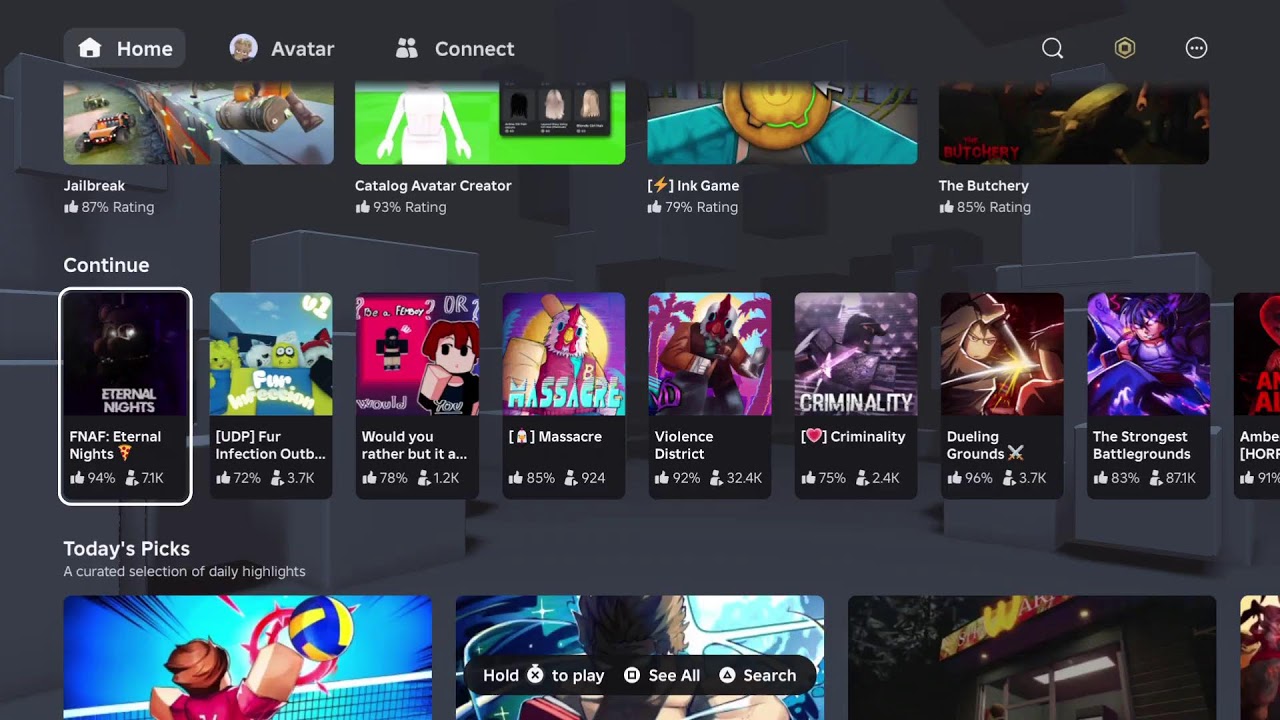Click thumbs-up icon on Fur Infection card
The height and width of the screenshot is (720, 1280).
click(223, 478)
